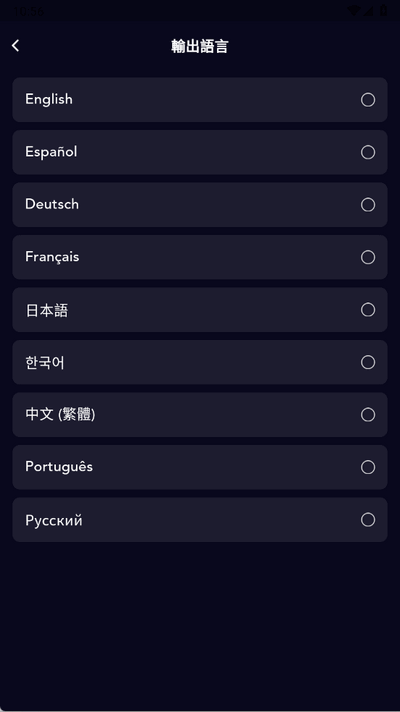Select the 中文 (繁體) radio button
Screen dimensions: 400x712
(368, 415)
